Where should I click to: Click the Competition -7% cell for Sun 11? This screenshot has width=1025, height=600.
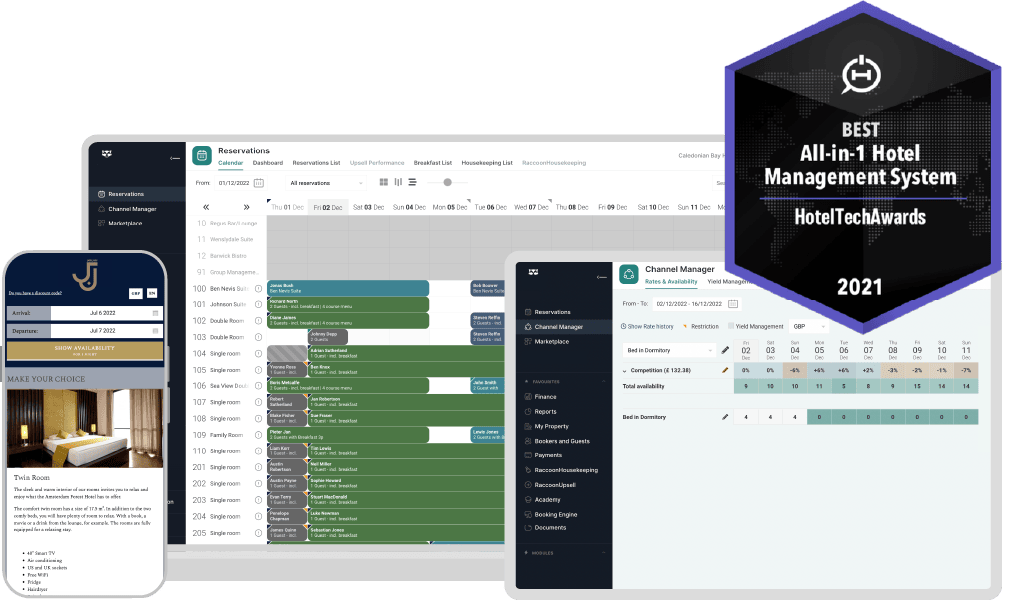pyautogui.click(x=966, y=371)
